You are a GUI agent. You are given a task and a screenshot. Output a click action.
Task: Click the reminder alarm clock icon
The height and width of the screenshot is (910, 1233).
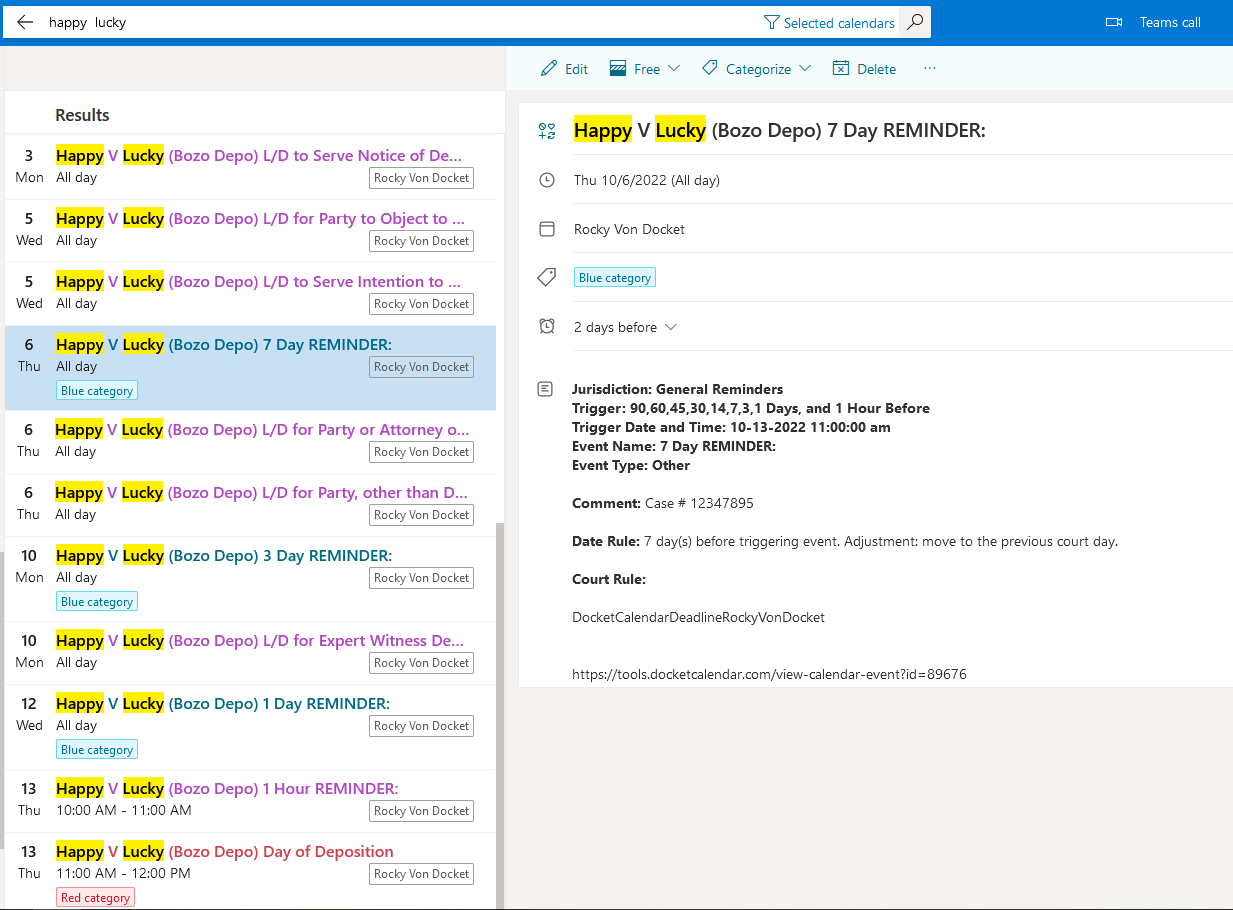[x=546, y=327]
